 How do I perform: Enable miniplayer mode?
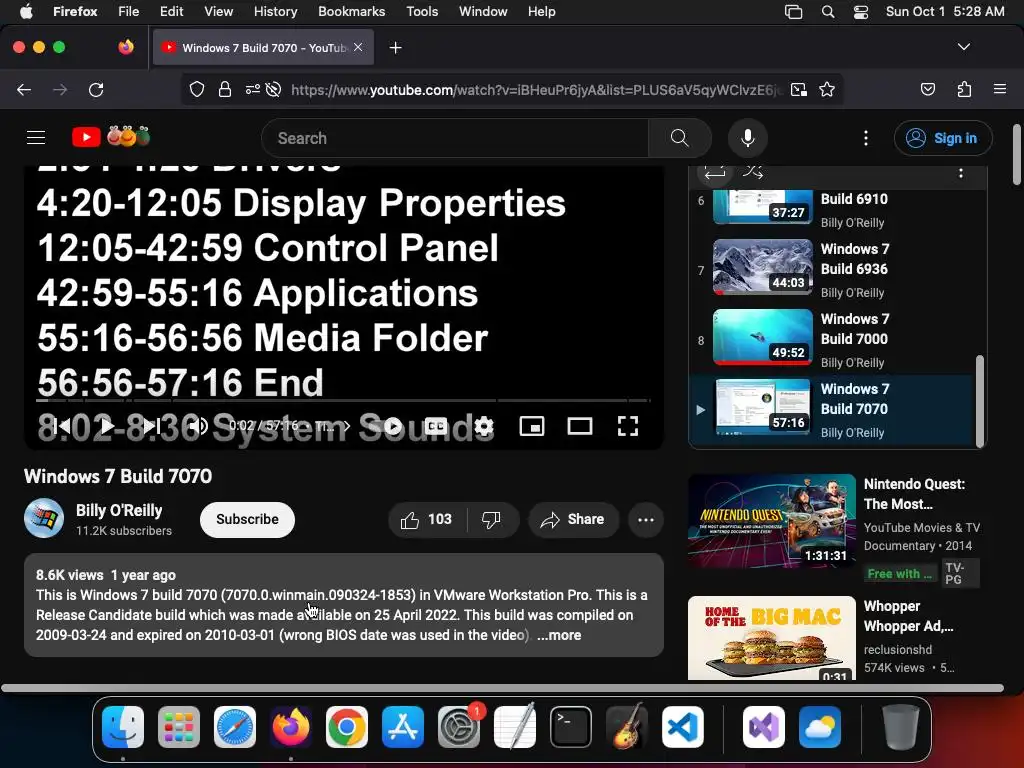pos(532,426)
